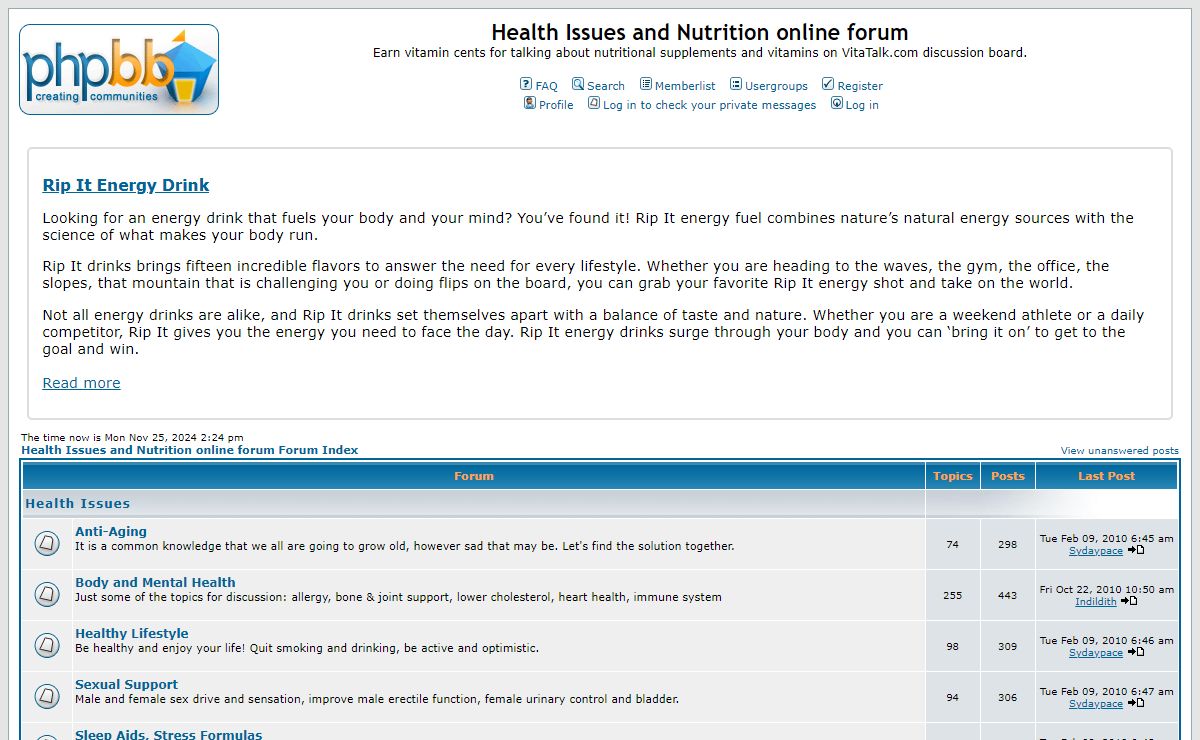Open Sleep Aids, Stress Formulas forum
This screenshot has height=740, width=1200.
tap(168, 734)
